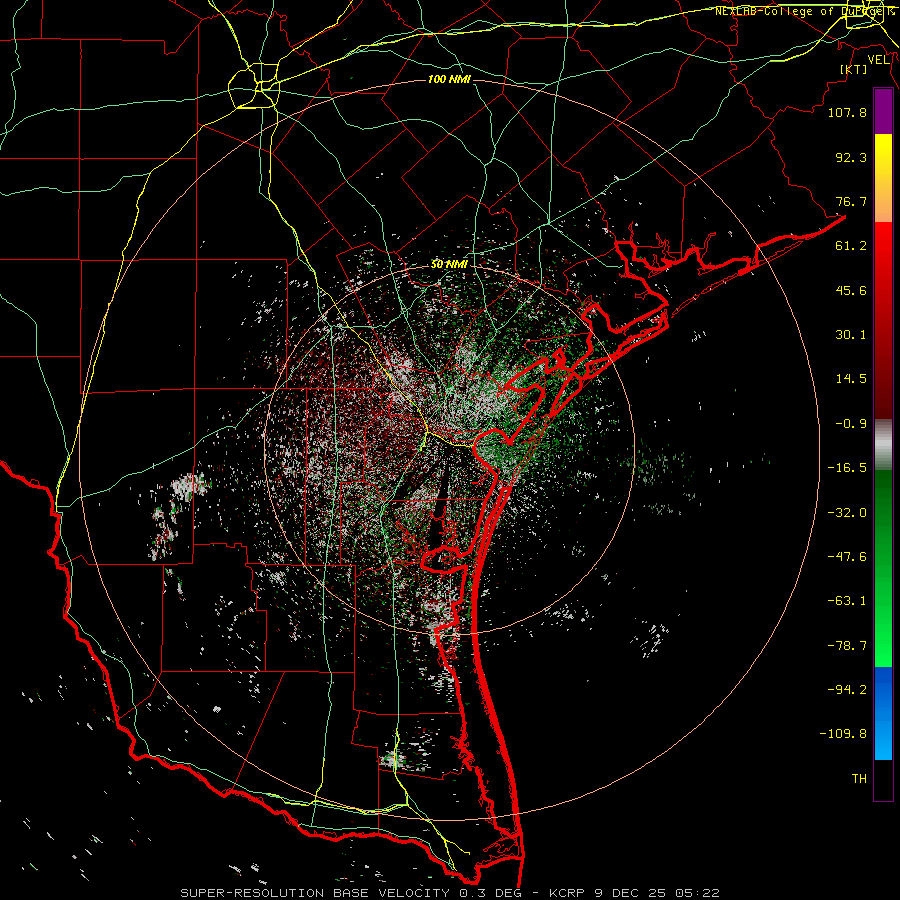900x900 pixels.
Task: Click the 14.5 velocity scale value
Action: point(851,379)
